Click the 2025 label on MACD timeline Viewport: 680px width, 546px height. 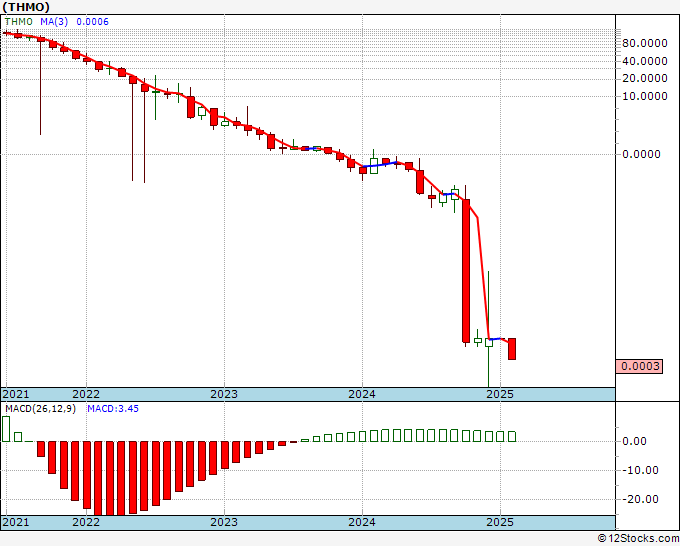point(500,522)
